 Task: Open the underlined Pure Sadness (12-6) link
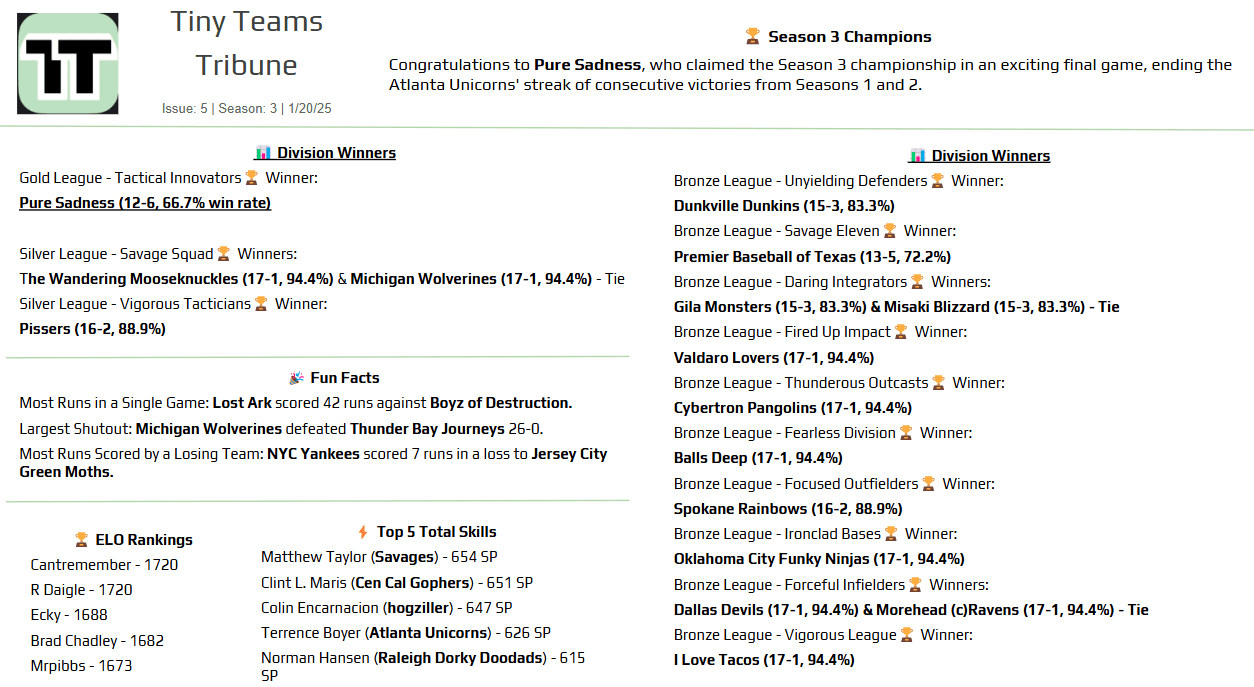(x=145, y=203)
